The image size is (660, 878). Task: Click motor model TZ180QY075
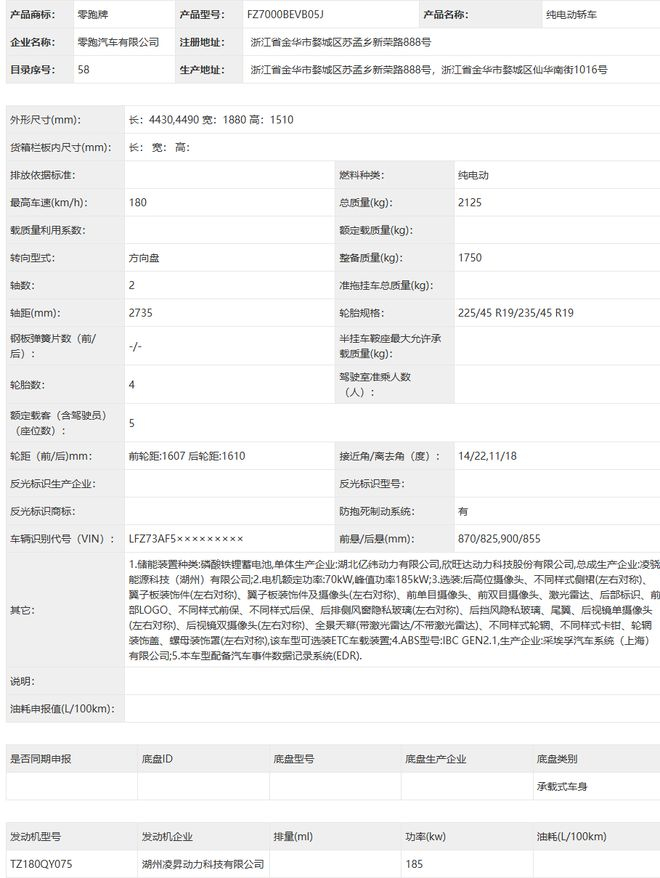click(41, 864)
